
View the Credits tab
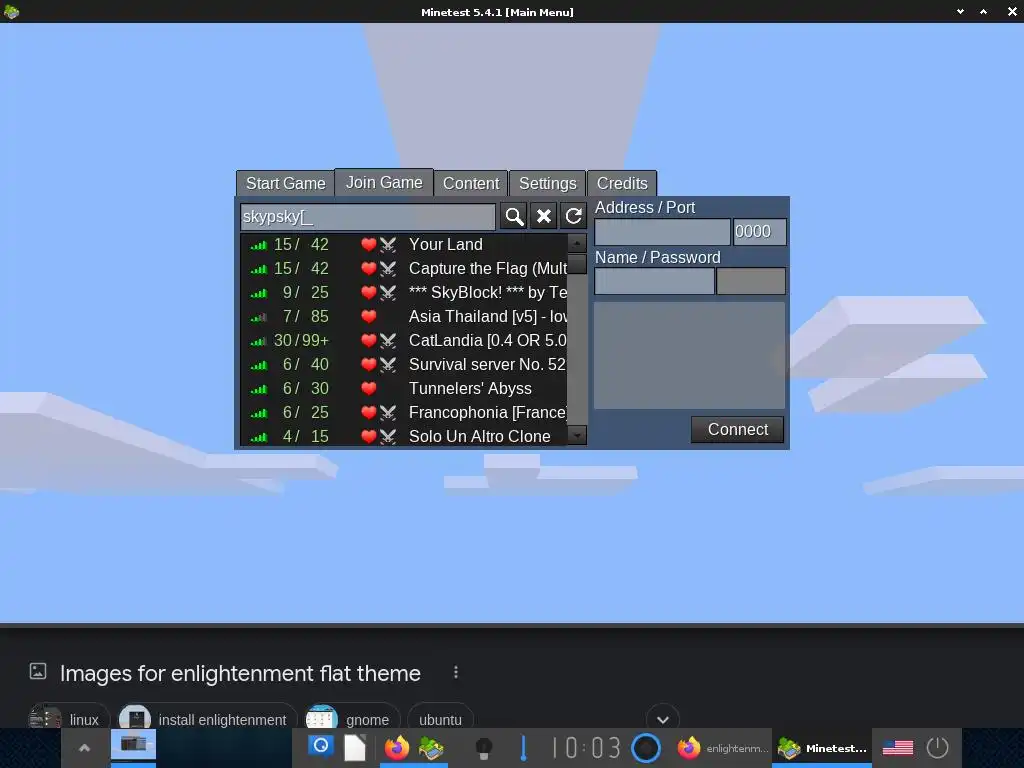point(622,184)
